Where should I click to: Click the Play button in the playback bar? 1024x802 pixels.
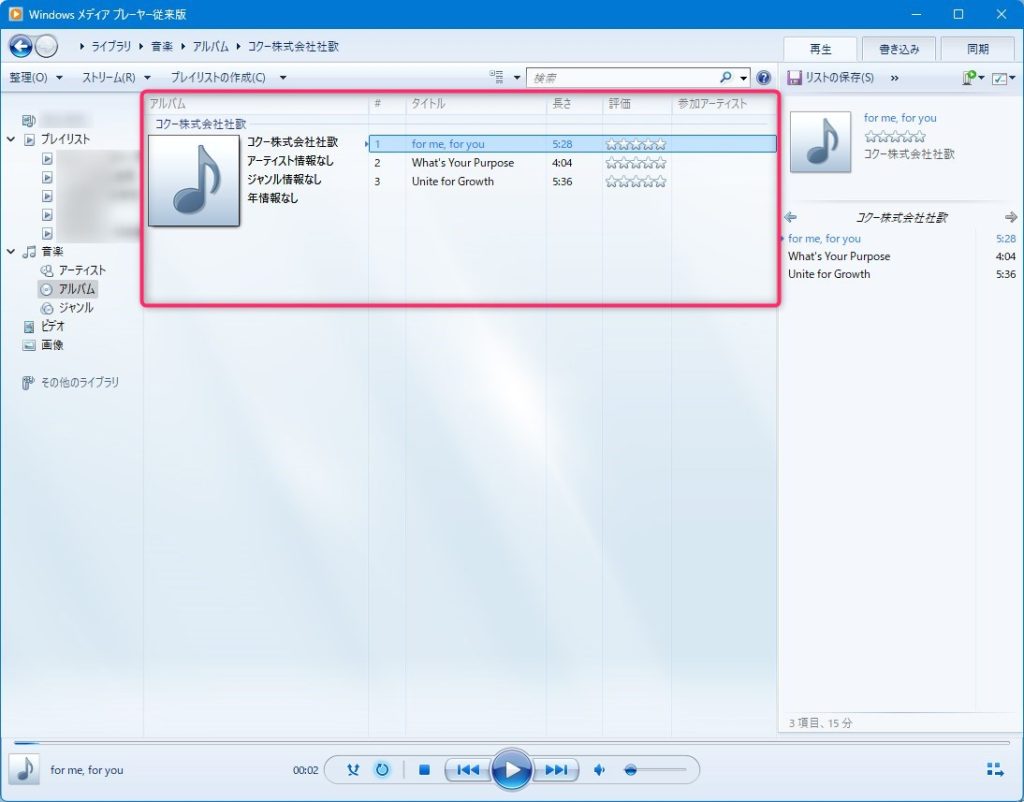pyautogui.click(x=512, y=769)
